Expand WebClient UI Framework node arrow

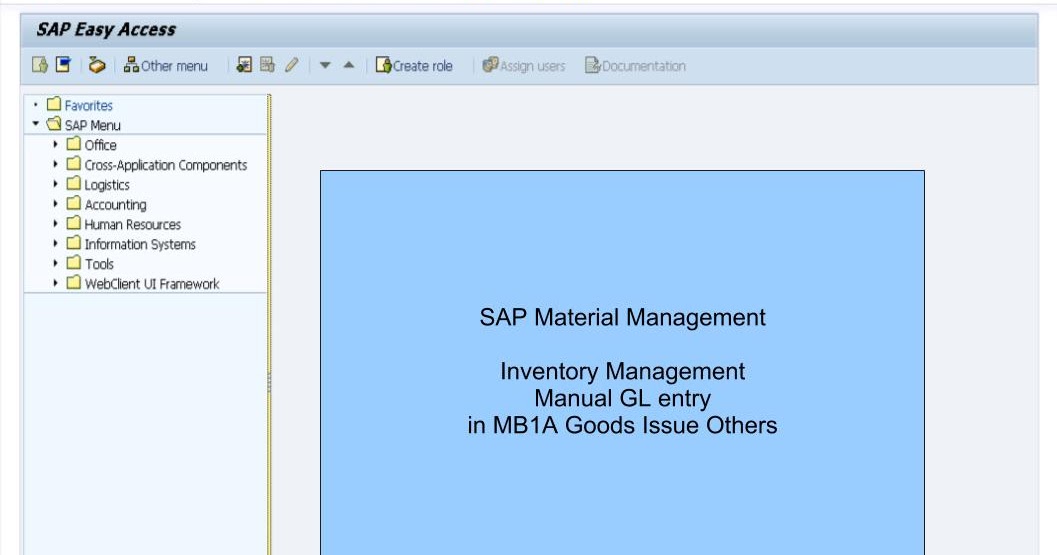55,283
